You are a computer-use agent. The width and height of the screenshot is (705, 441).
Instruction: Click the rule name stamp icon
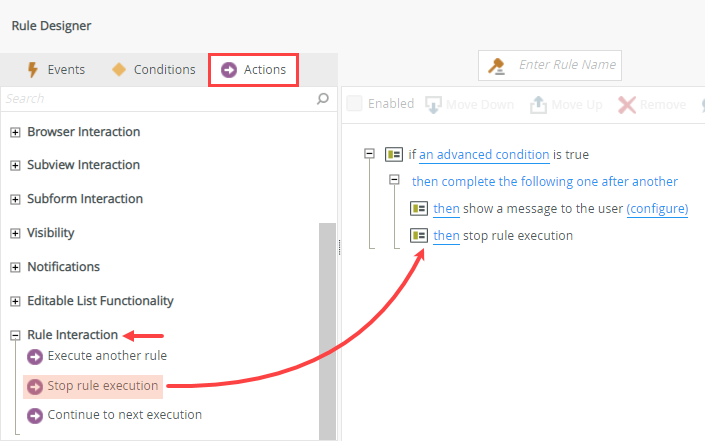(x=496, y=66)
